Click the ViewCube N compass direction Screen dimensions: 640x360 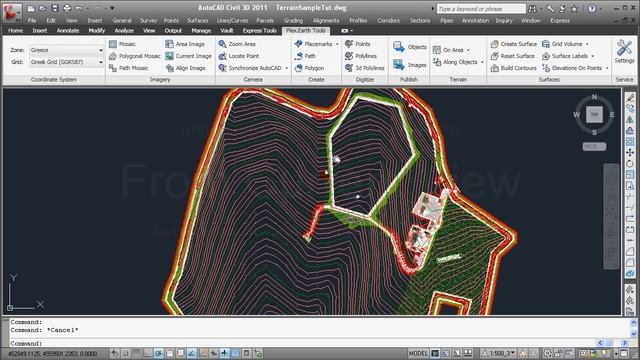click(x=594, y=97)
